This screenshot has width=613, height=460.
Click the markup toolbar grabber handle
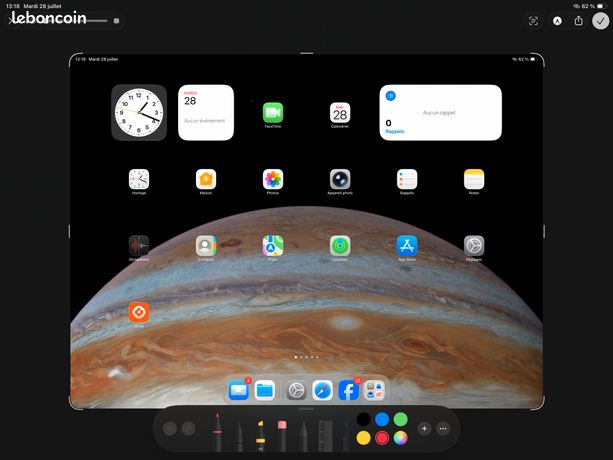tap(306, 409)
